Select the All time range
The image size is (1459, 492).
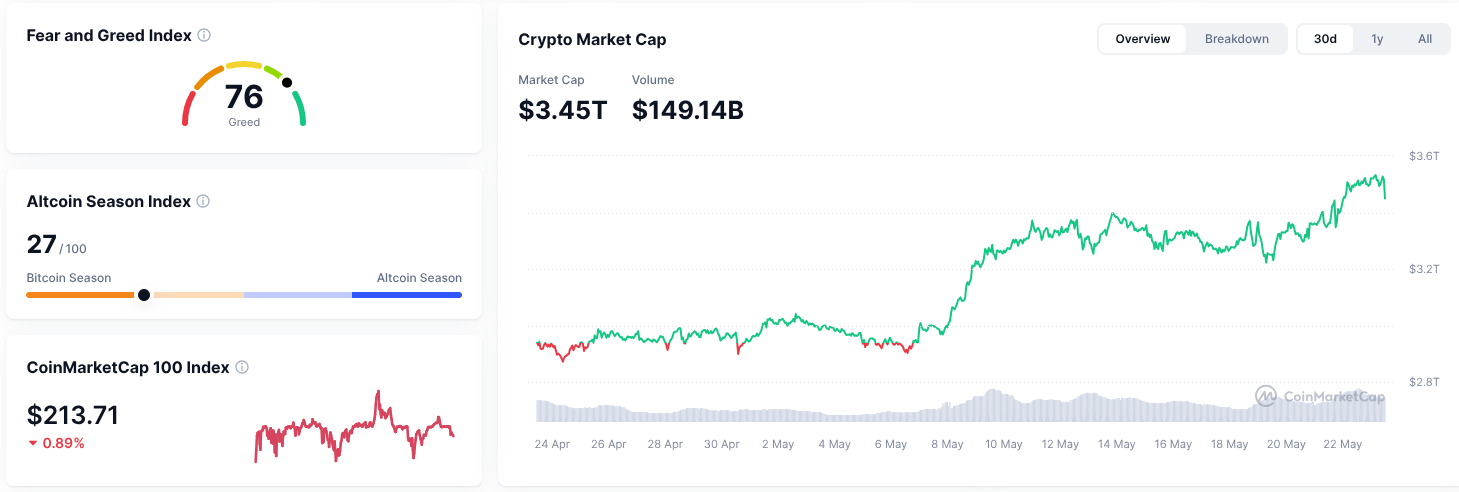(1425, 39)
